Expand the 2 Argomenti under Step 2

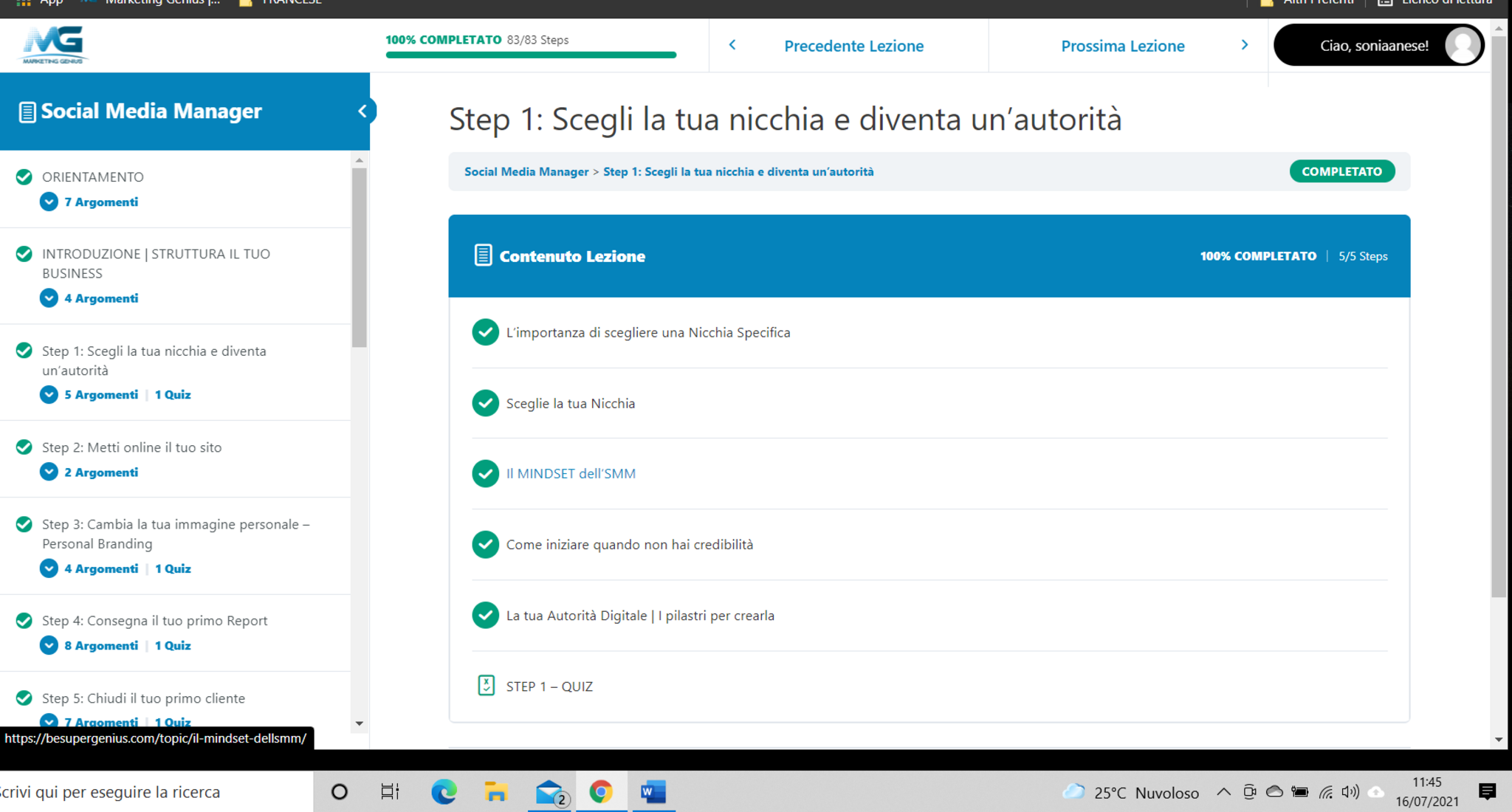(49, 472)
